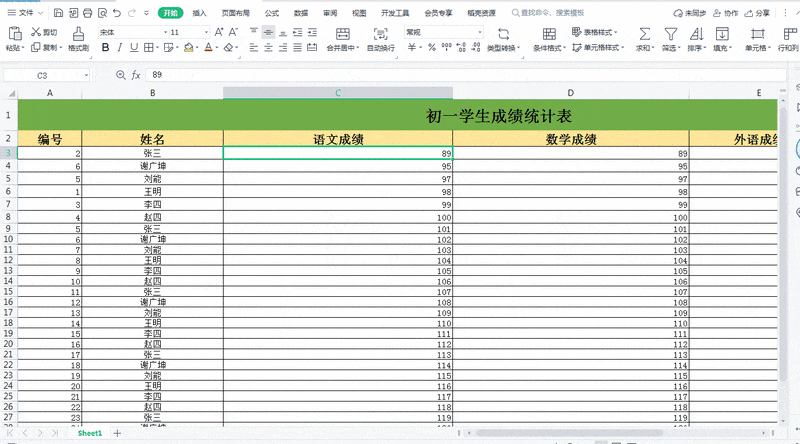The image size is (800, 444).
Task: Toggle Underline formatting
Action: click(134, 47)
